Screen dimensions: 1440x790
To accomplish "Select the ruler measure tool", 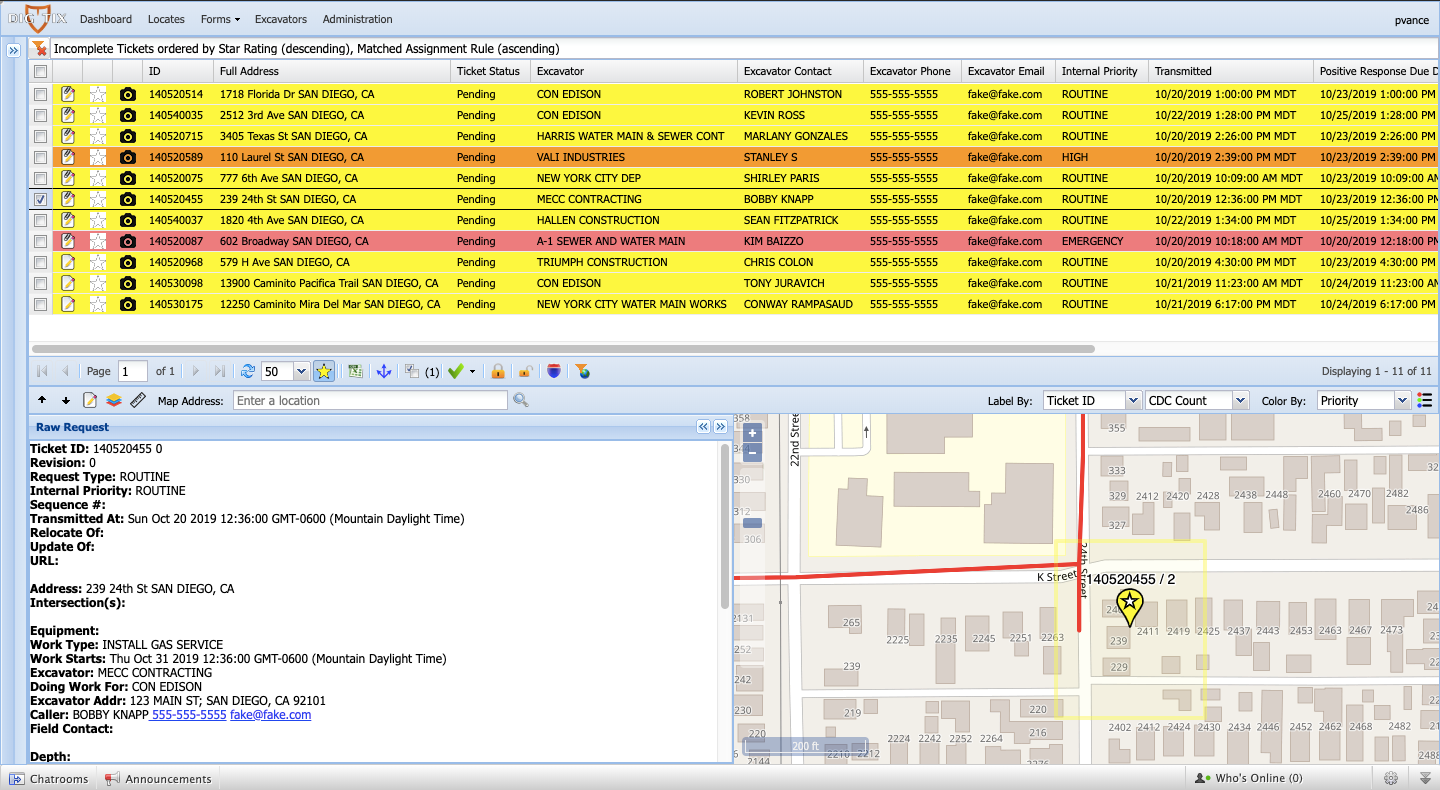I will click(x=138, y=400).
